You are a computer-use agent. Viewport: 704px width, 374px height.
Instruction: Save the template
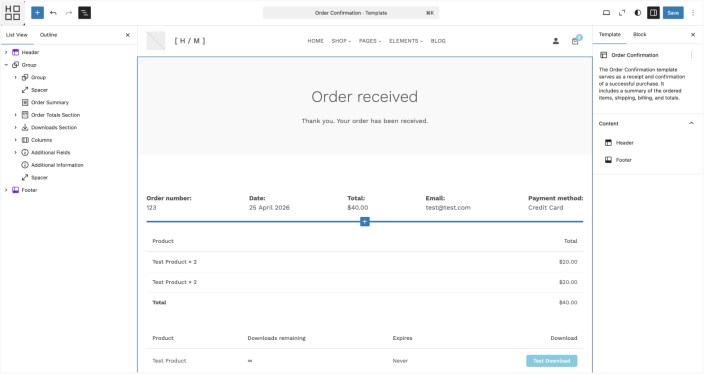click(x=673, y=13)
